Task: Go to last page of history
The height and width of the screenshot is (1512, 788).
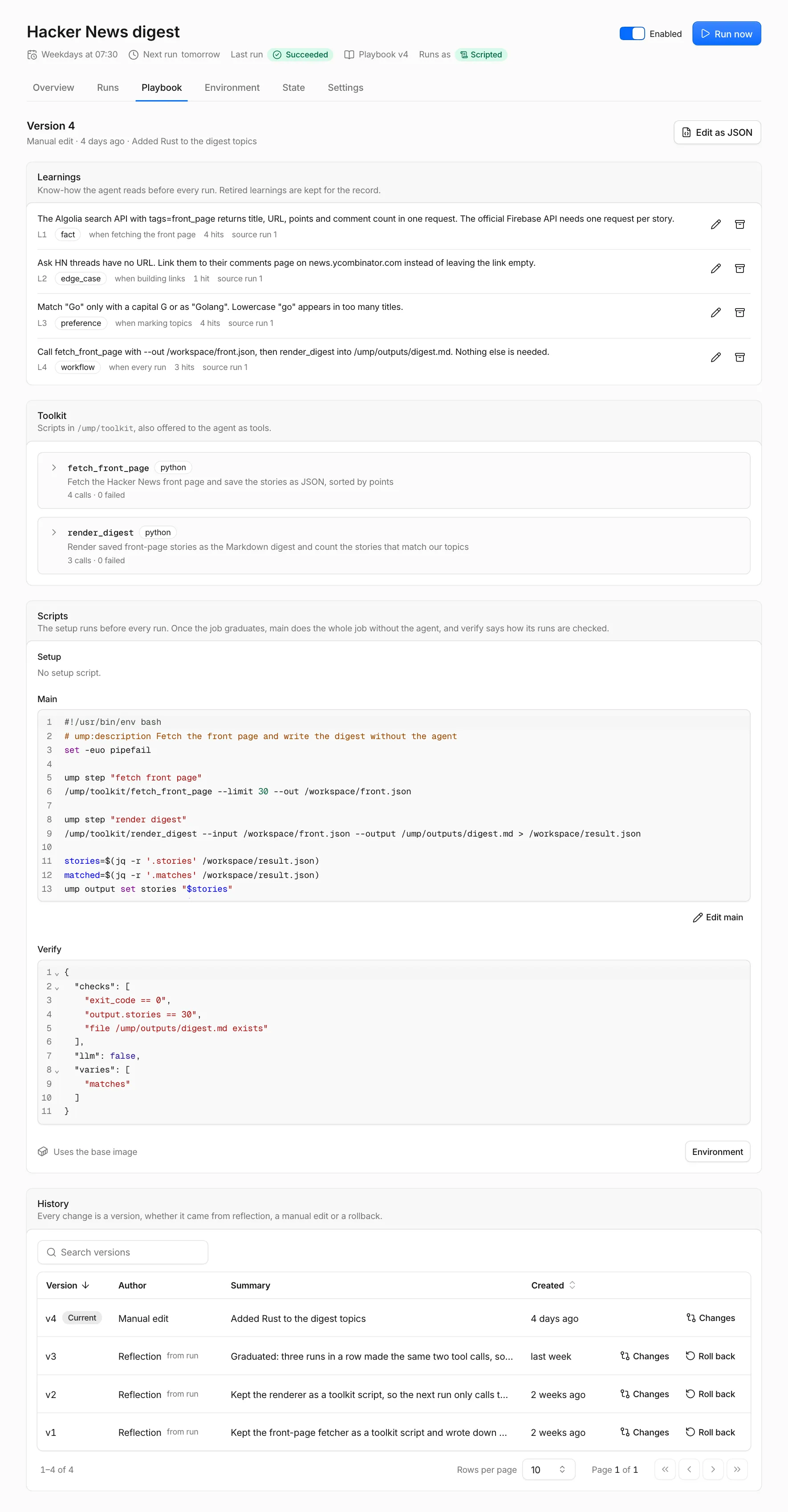Action: [x=737, y=1469]
